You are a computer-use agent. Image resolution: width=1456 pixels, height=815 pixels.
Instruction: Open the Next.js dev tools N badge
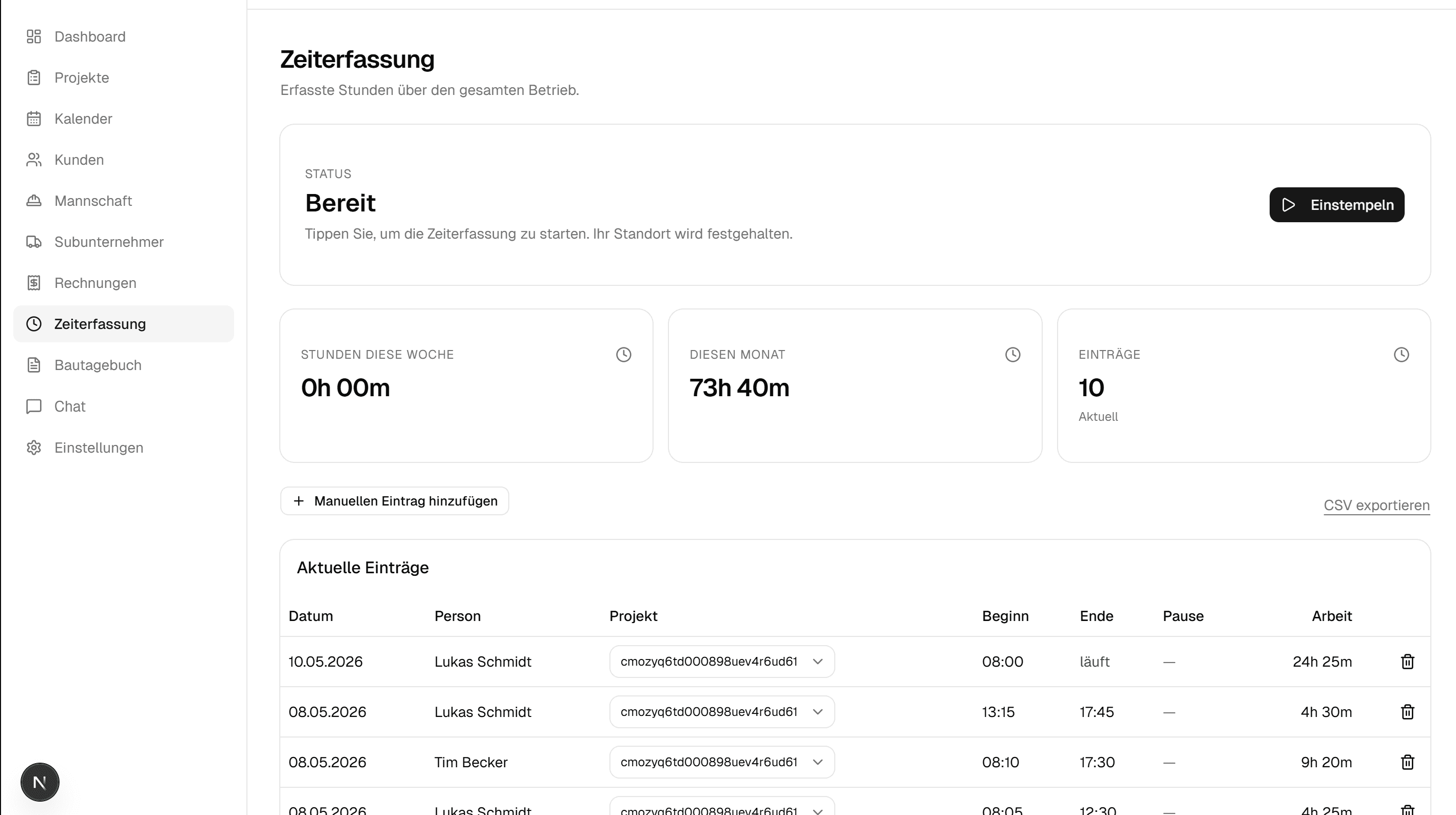pyautogui.click(x=40, y=782)
